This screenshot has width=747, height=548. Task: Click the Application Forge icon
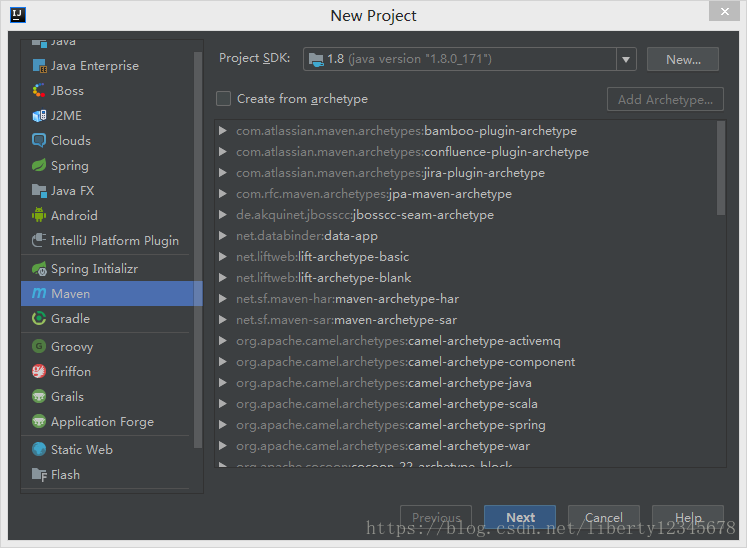point(39,421)
